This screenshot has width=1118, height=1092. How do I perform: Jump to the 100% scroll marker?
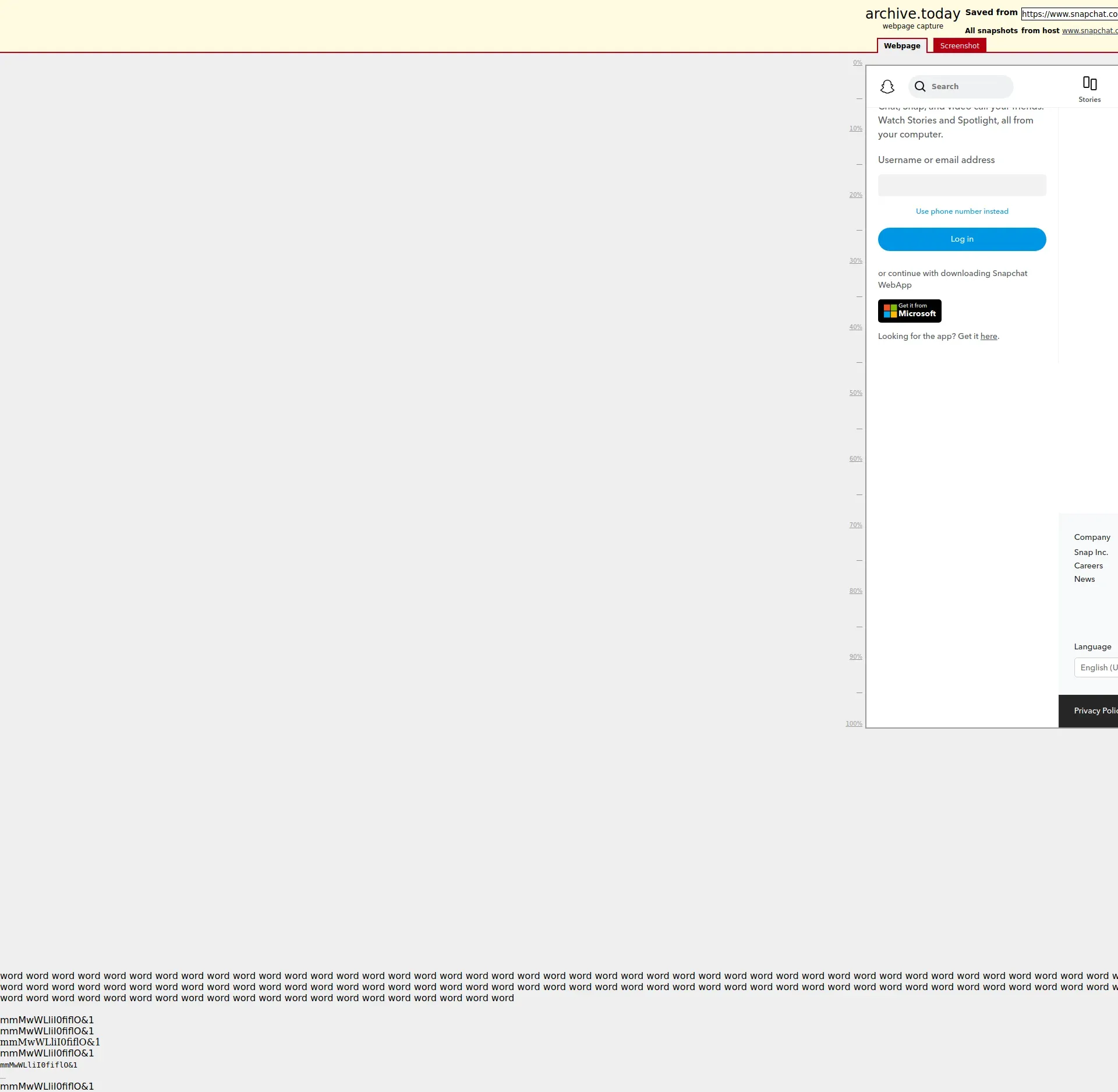pos(854,723)
